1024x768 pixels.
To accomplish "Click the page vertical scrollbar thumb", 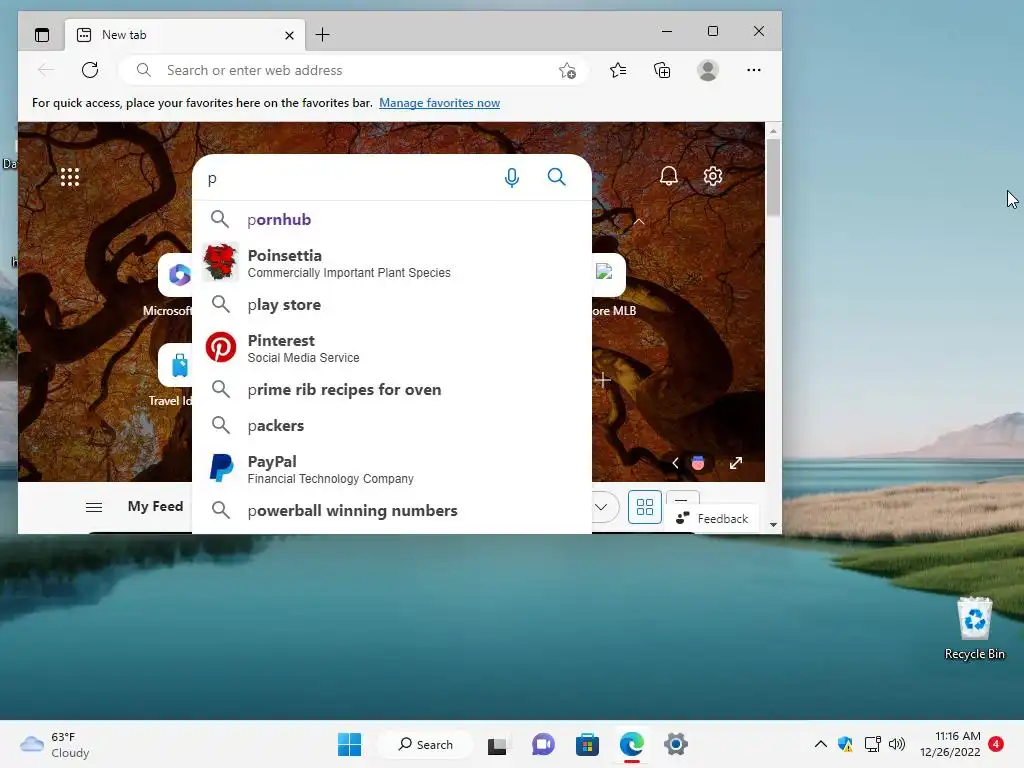I will click(x=773, y=177).
